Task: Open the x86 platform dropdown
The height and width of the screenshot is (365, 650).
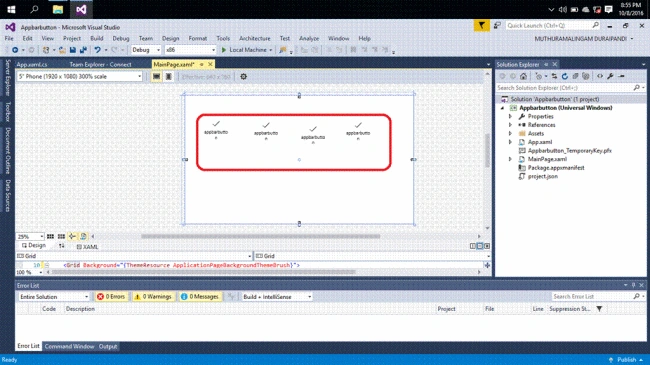Action: pos(190,50)
